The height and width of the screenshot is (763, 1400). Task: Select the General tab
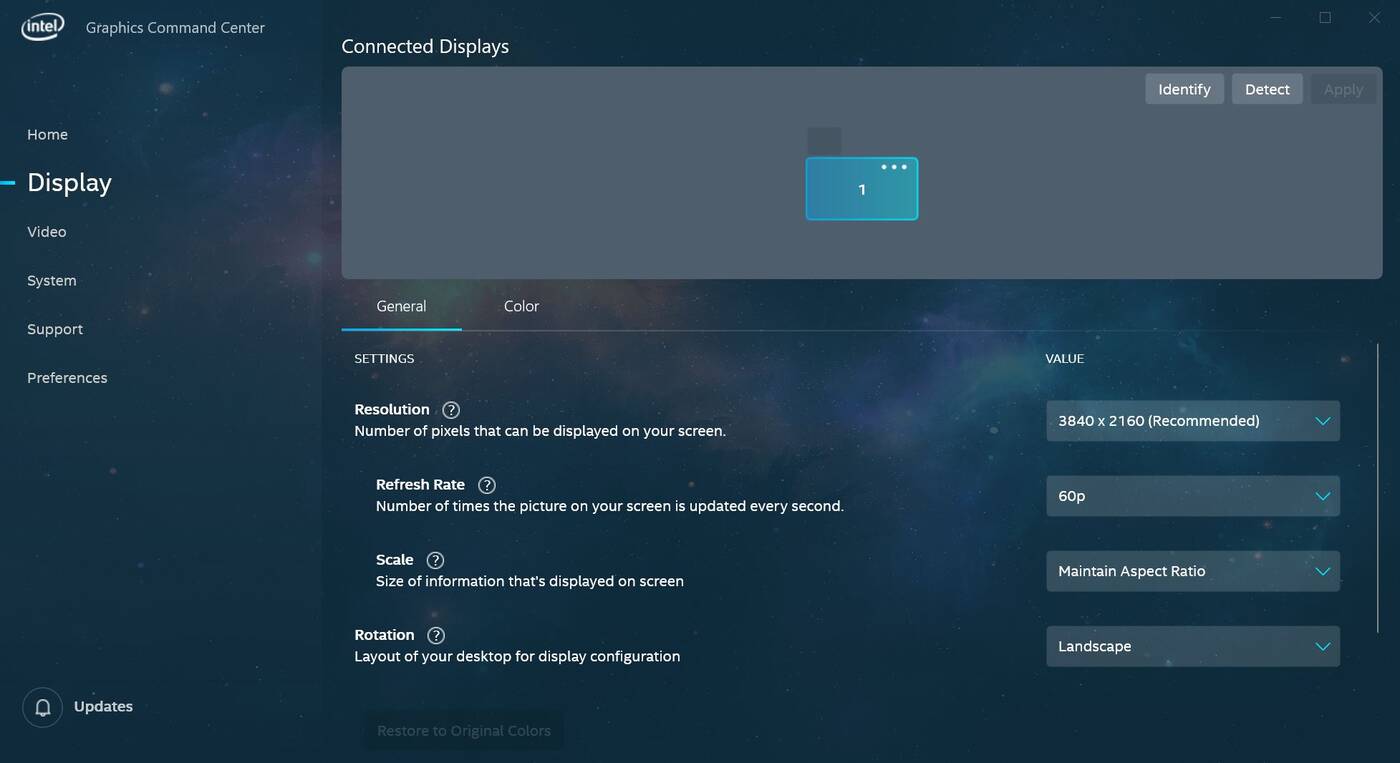pos(401,306)
